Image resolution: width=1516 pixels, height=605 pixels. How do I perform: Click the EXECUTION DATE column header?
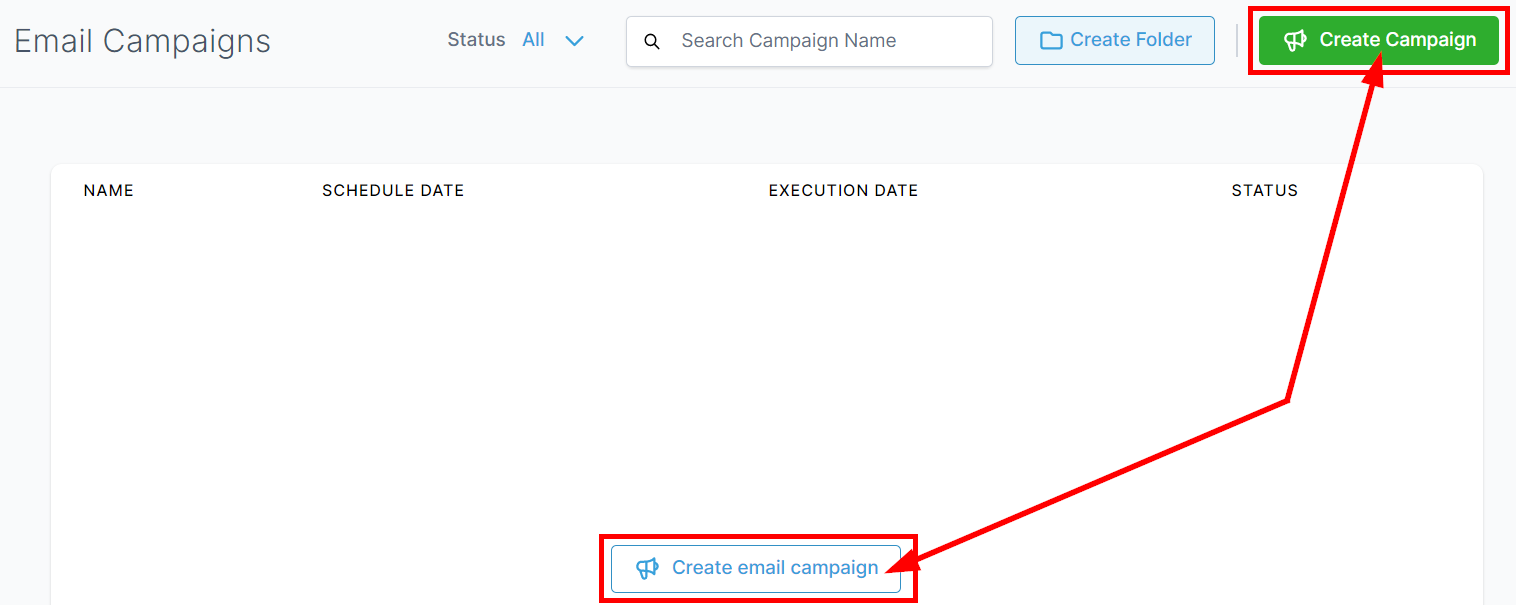(843, 190)
